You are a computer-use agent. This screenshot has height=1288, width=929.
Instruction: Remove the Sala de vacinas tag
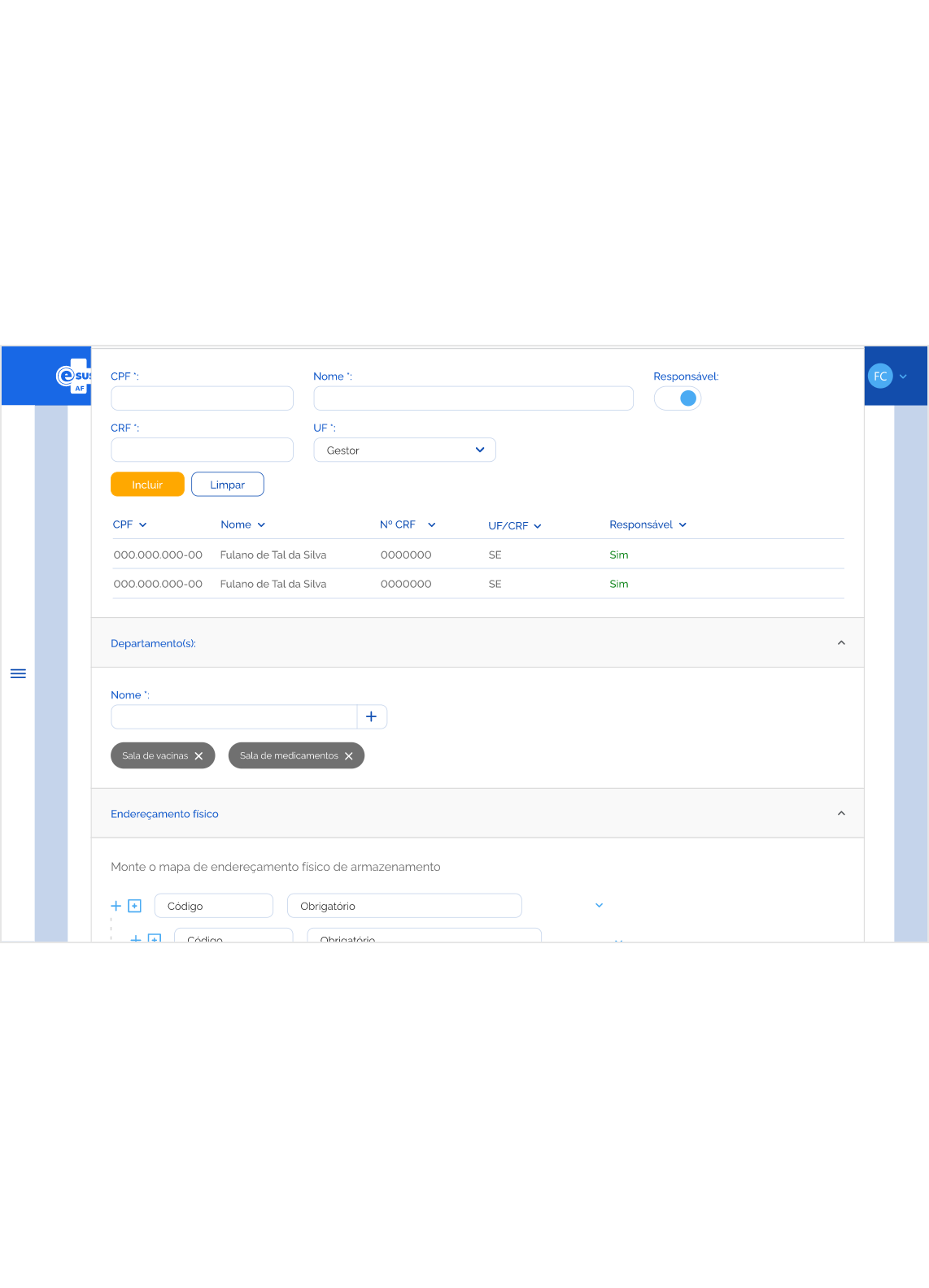click(x=198, y=756)
